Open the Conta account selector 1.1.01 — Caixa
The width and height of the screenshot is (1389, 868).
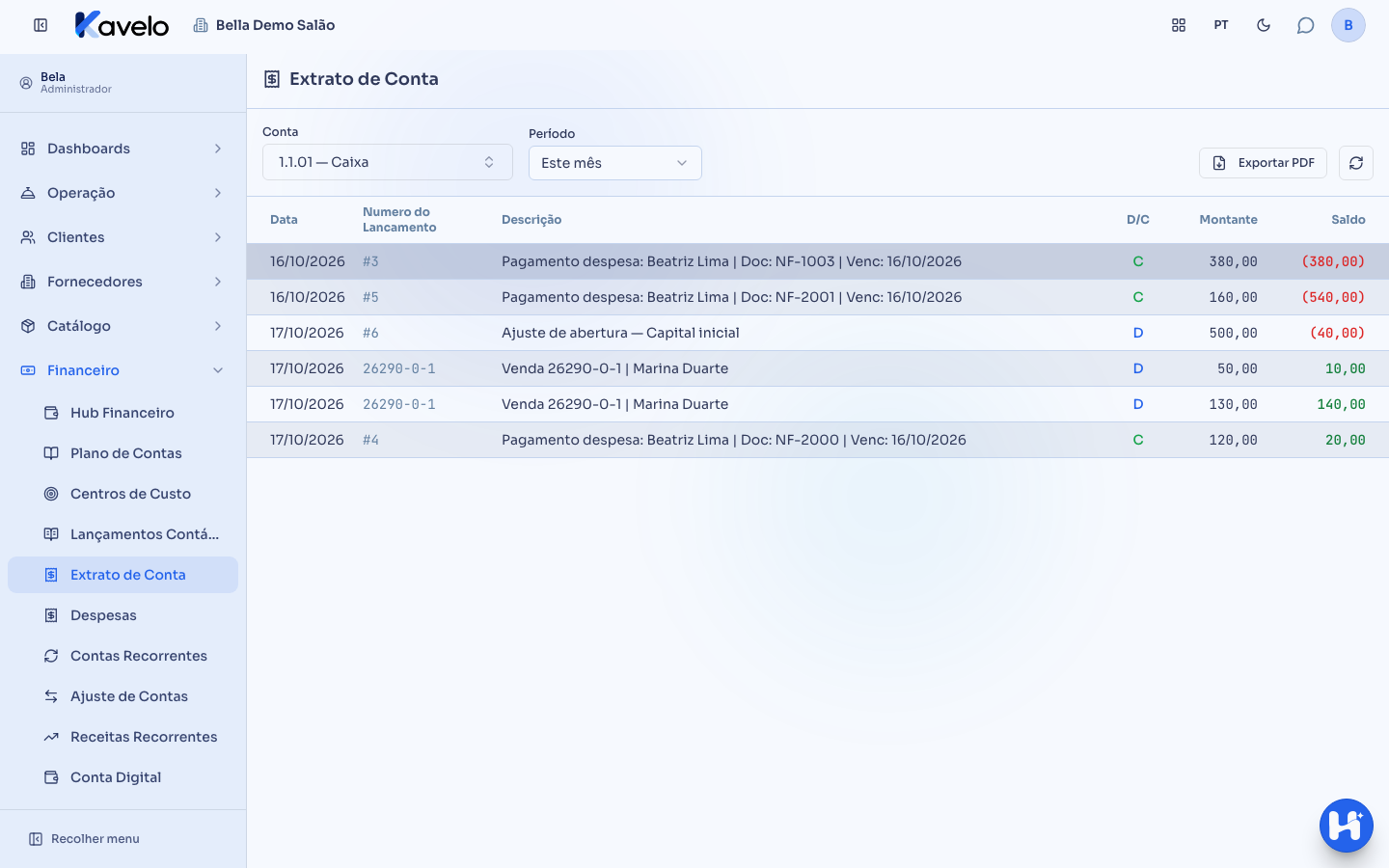(x=387, y=162)
